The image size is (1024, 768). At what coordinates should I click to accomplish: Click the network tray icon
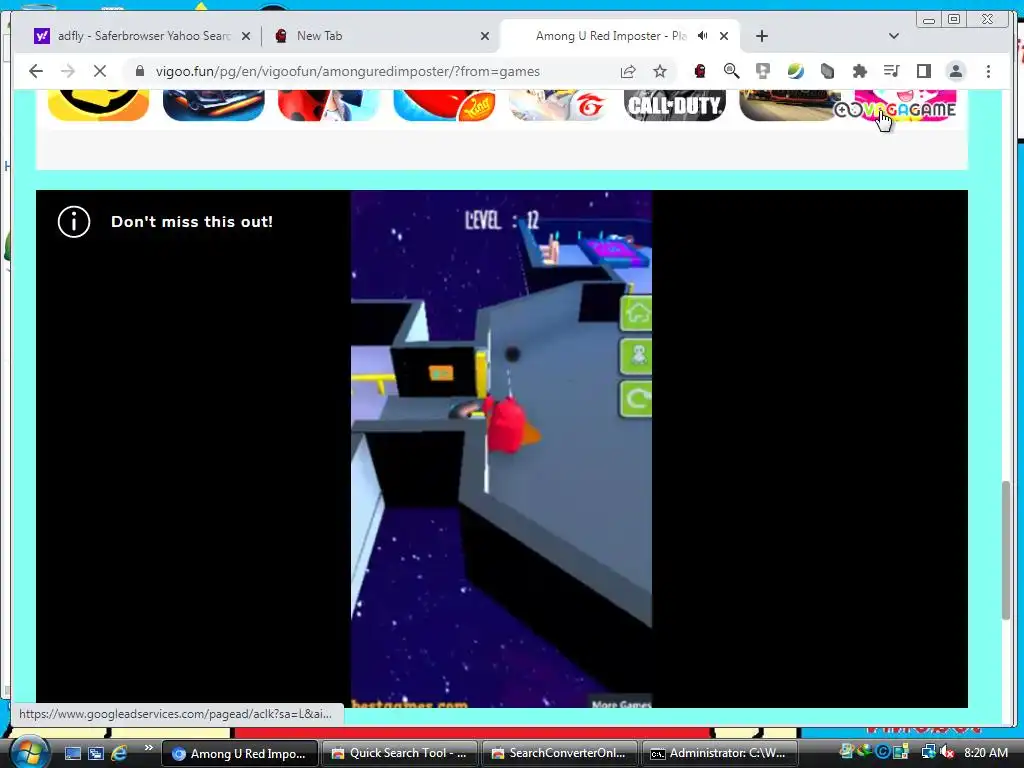coord(928,753)
